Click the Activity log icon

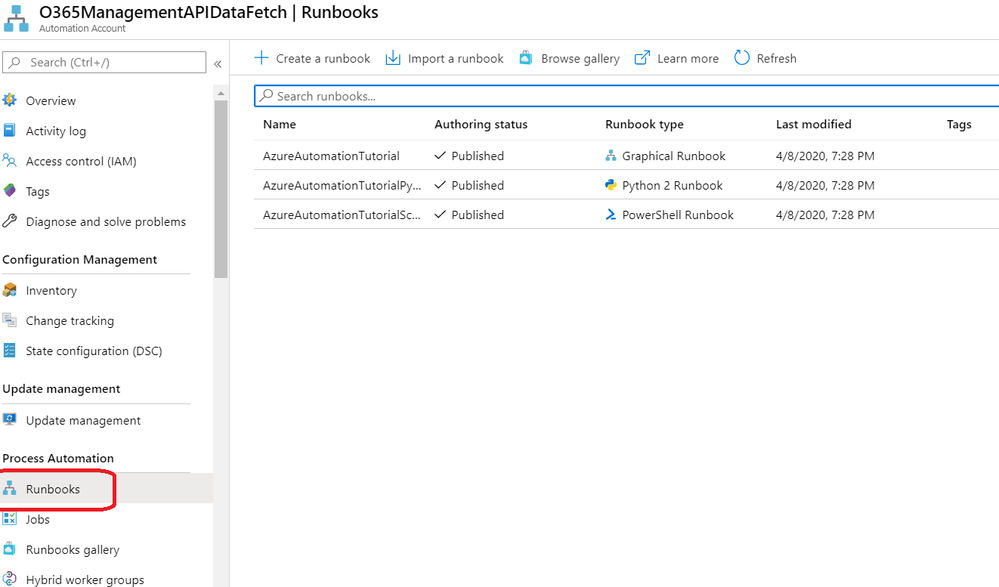pyautogui.click(x=10, y=131)
